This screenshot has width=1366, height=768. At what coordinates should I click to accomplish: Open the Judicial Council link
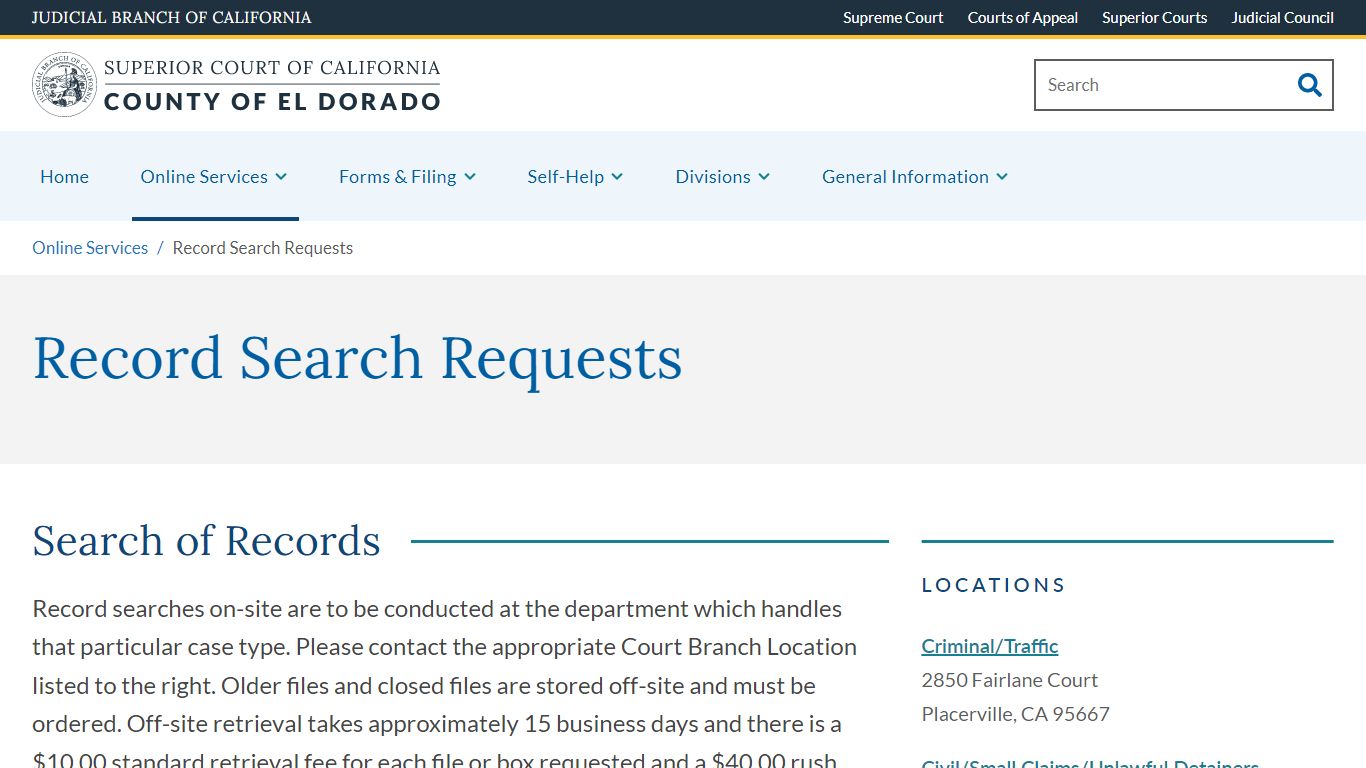pyautogui.click(x=1282, y=18)
